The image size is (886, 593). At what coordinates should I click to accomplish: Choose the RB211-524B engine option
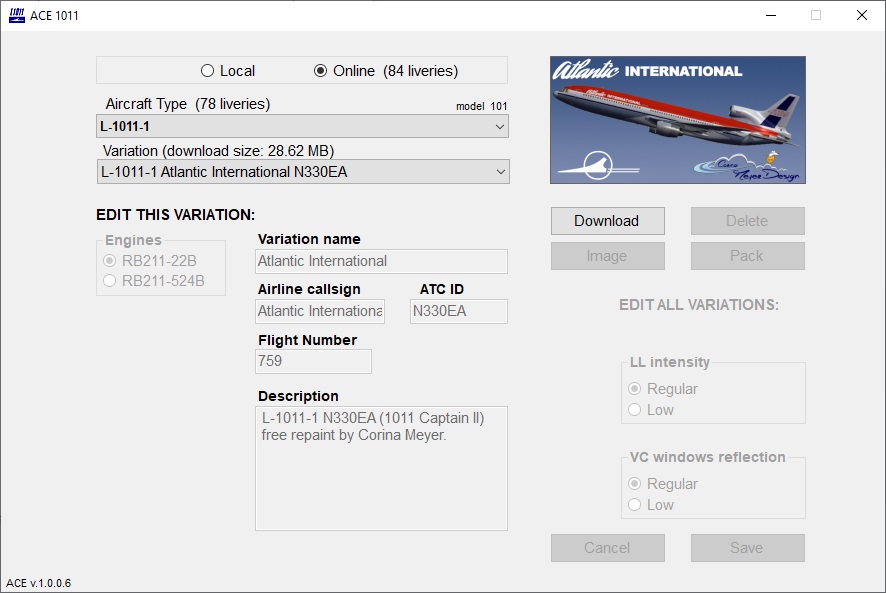[x=110, y=281]
